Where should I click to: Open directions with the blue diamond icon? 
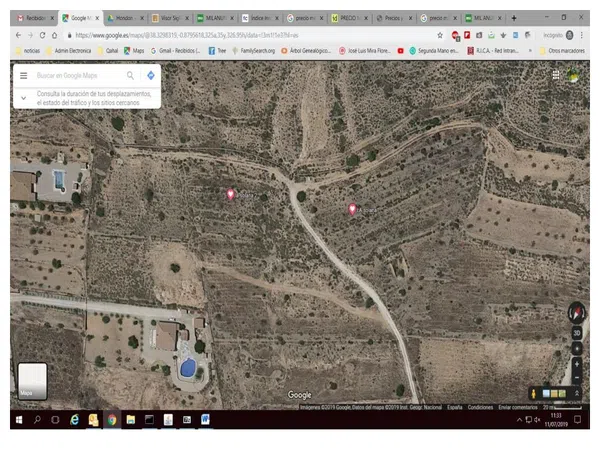[x=151, y=75]
